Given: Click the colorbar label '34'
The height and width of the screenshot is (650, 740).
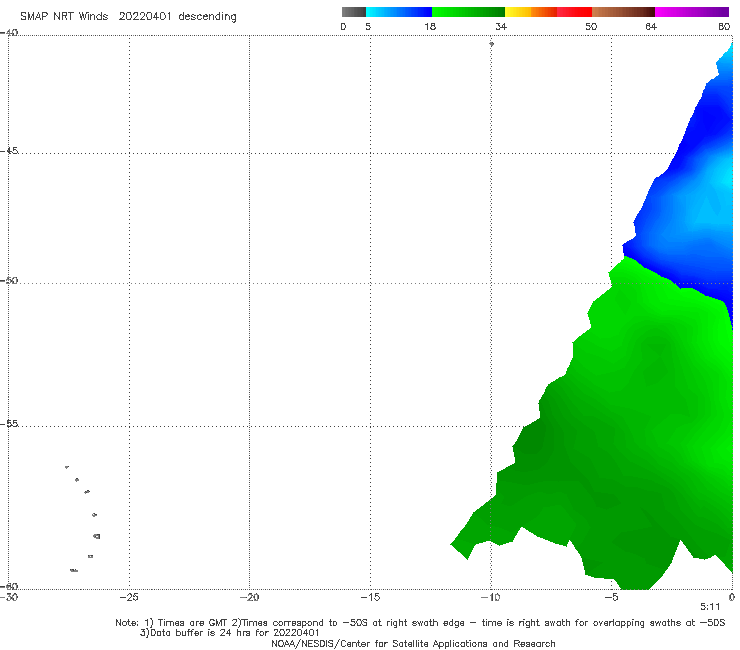Looking at the screenshot, I should point(501,27).
